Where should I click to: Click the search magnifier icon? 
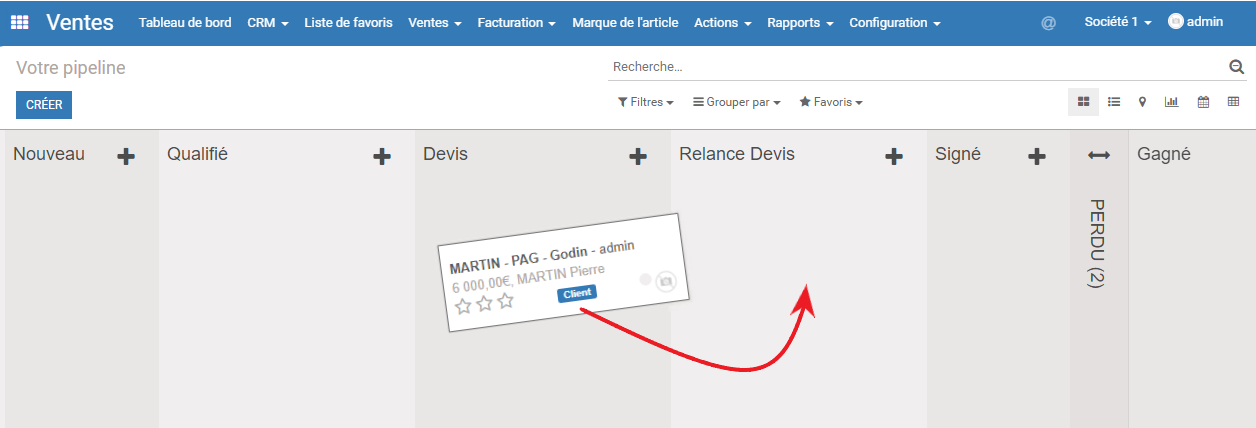(x=1236, y=67)
